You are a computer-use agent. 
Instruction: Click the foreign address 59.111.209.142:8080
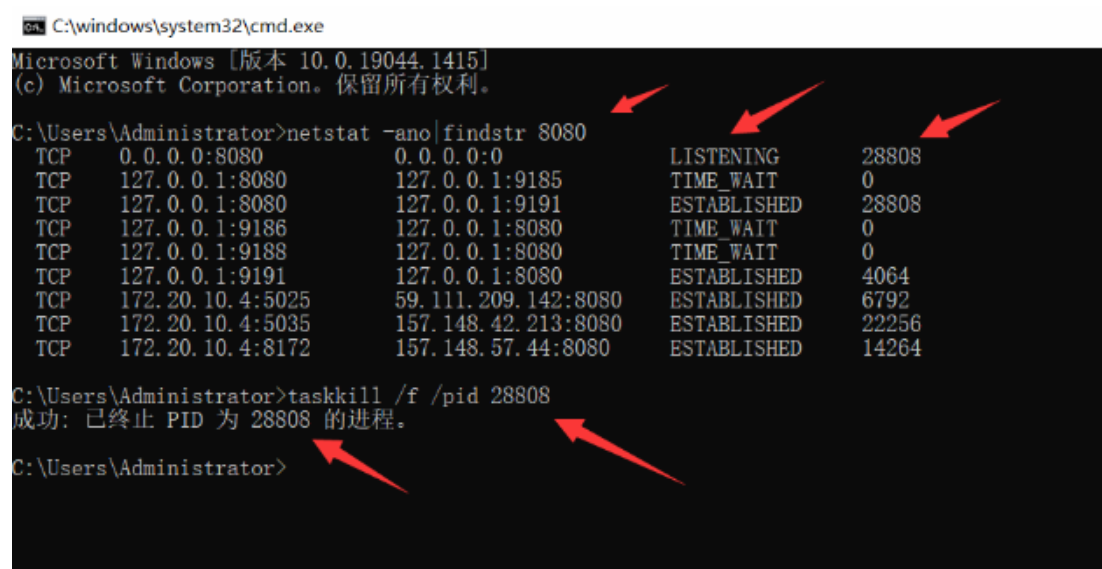coord(508,301)
